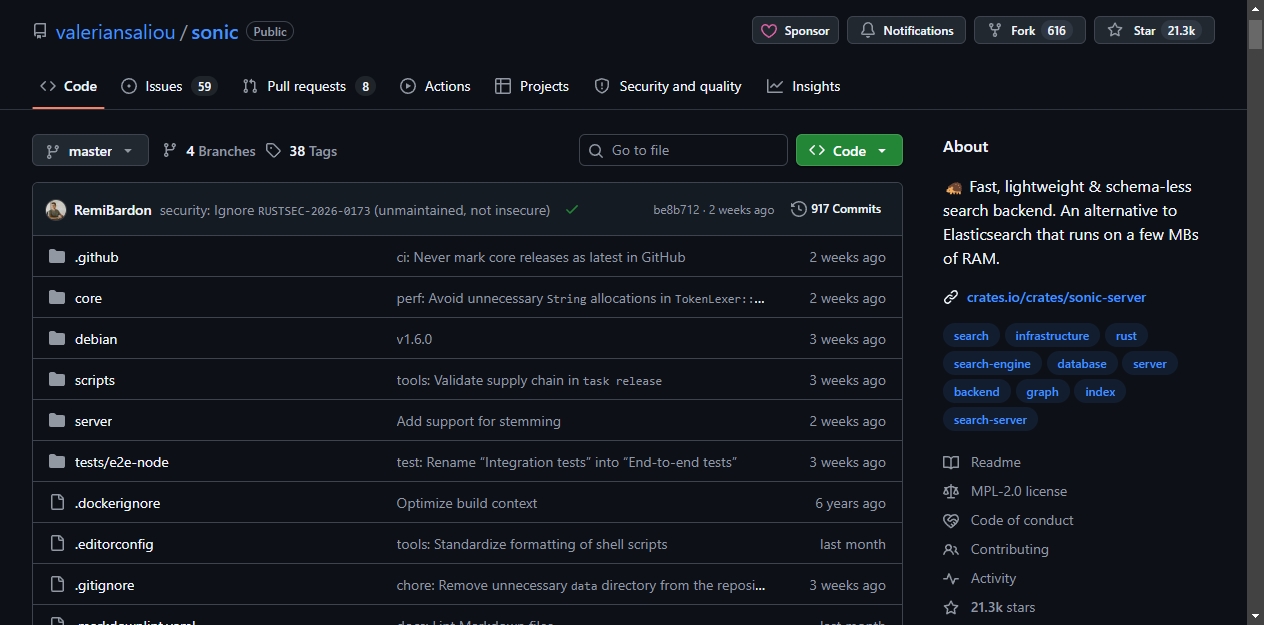Image resolution: width=1264 pixels, height=625 pixels.
Task: Open the .gitignore file
Action: tap(105, 585)
